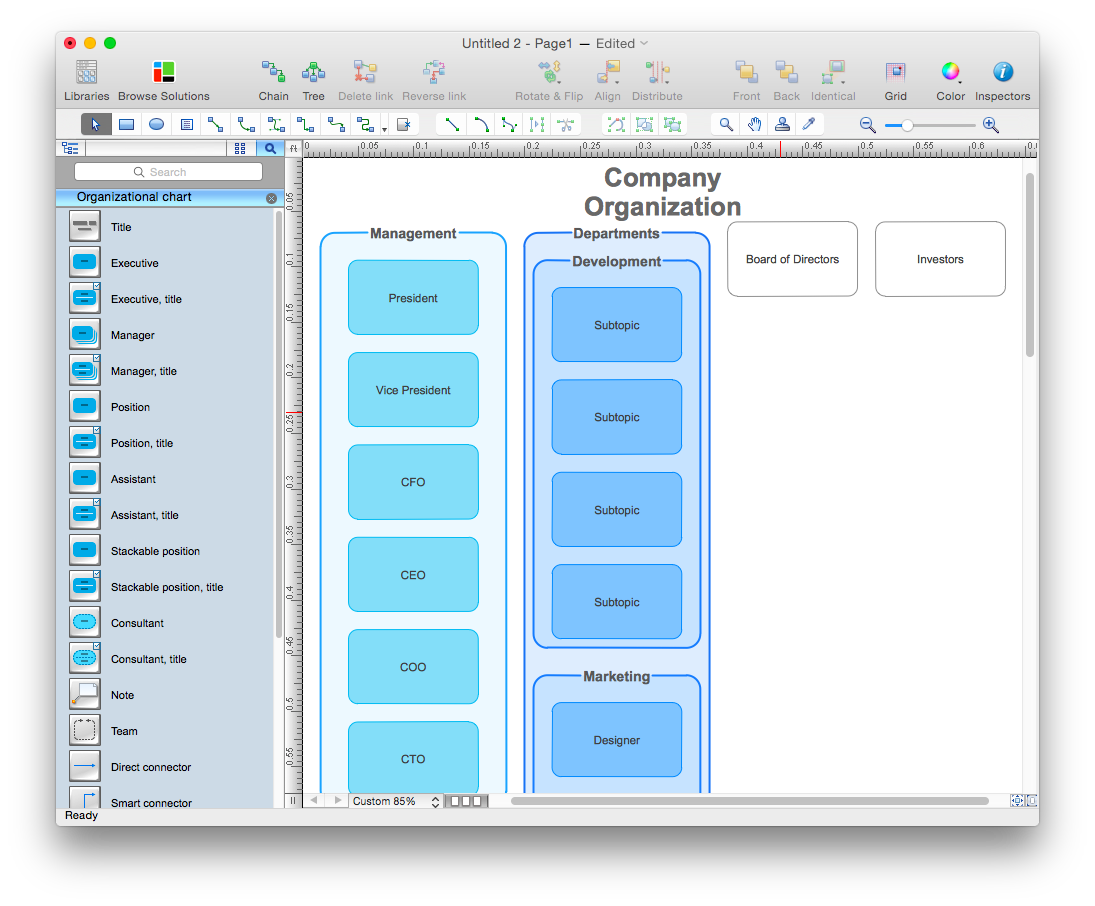Choose the Arc drawing tool
The height and width of the screenshot is (906, 1095).
tap(481, 124)
